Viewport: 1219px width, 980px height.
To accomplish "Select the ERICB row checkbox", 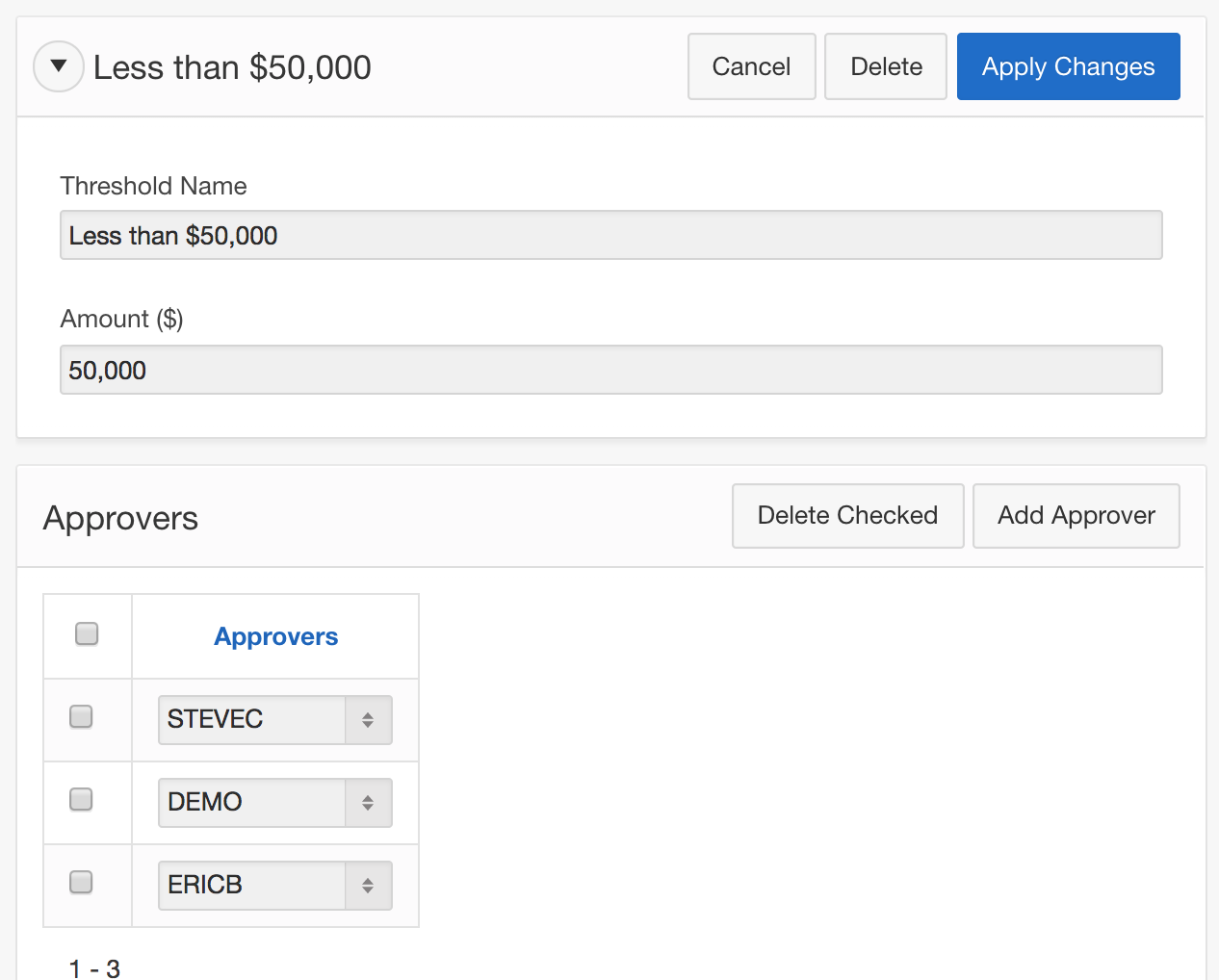I will click(x=82, y=883).
